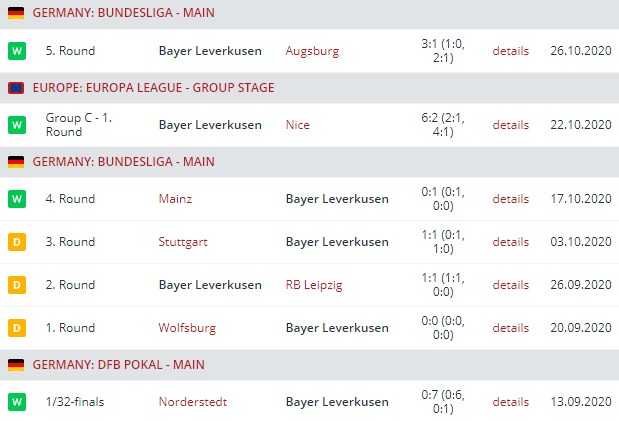619x421 pixels.
Task: Click the German flag beside DFB Pokal header
Action: 16,365
